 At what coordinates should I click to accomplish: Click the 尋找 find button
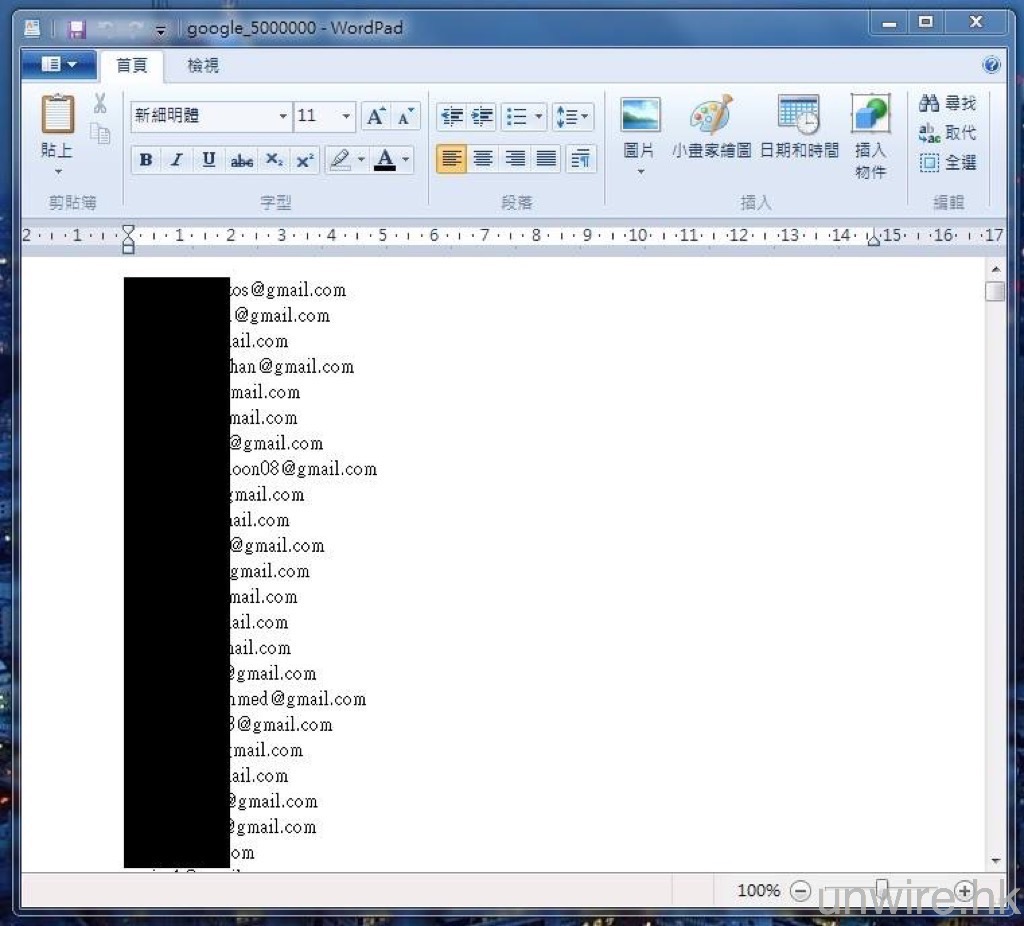pyautogui.click(x=947, y=103)
